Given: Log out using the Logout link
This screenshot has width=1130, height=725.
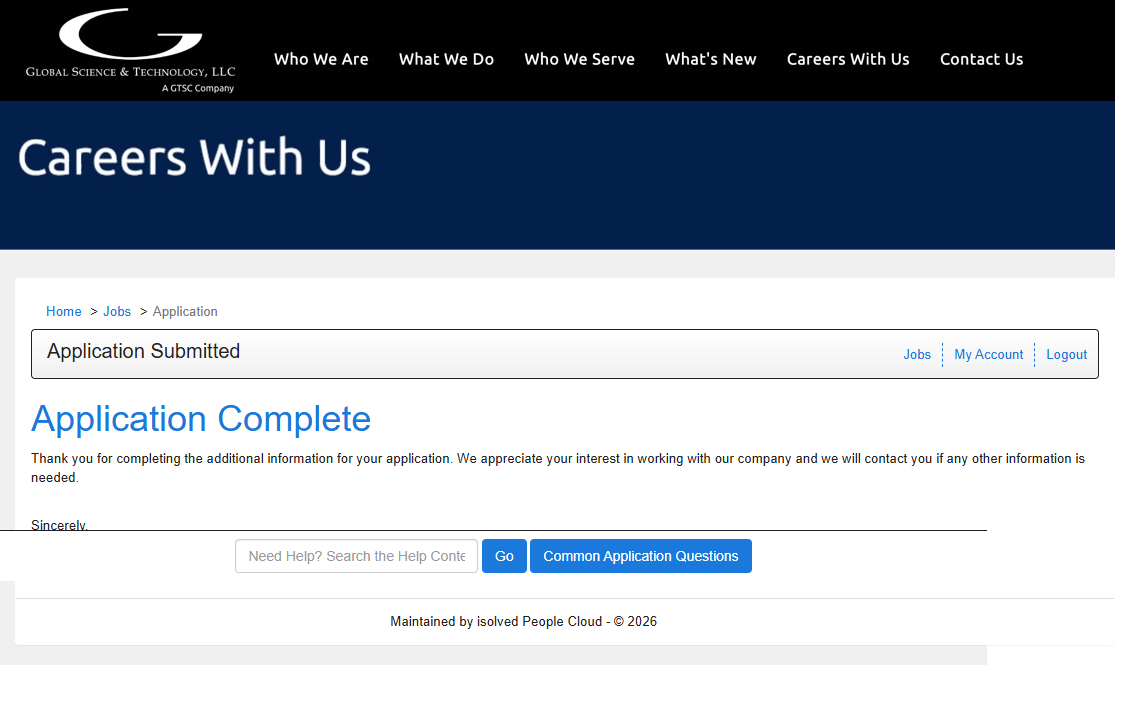Looking at the screenshot, I should coord(1066,354).
